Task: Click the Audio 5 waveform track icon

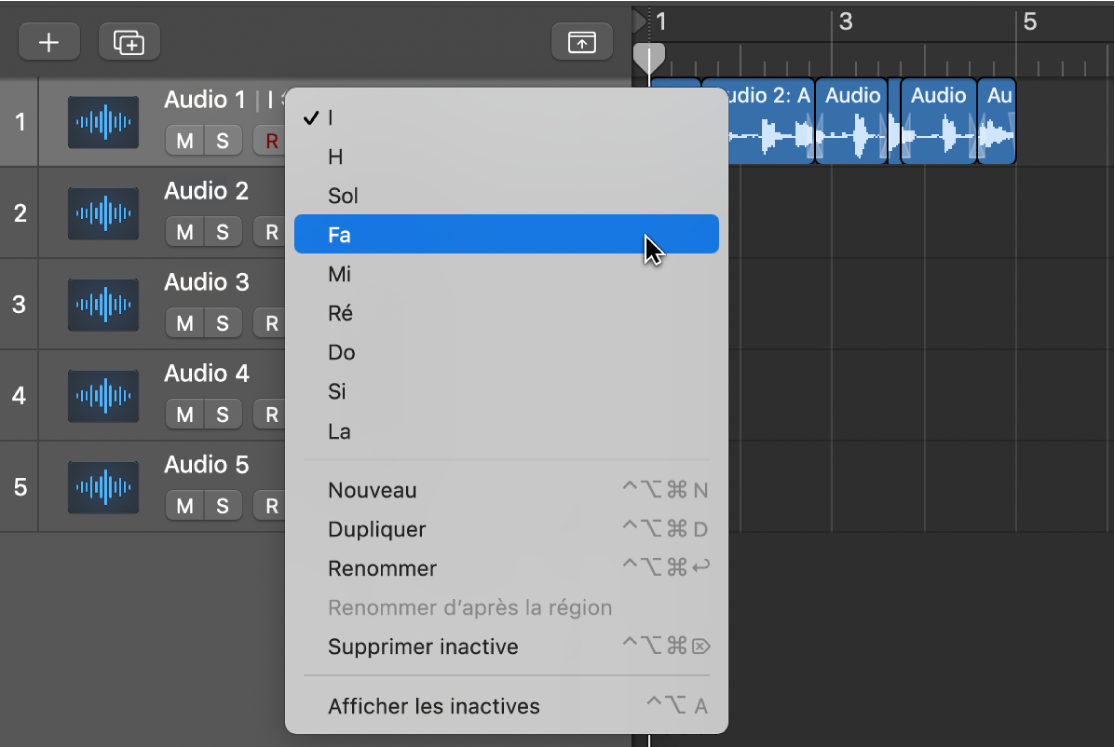Action: tap(103, 487)
